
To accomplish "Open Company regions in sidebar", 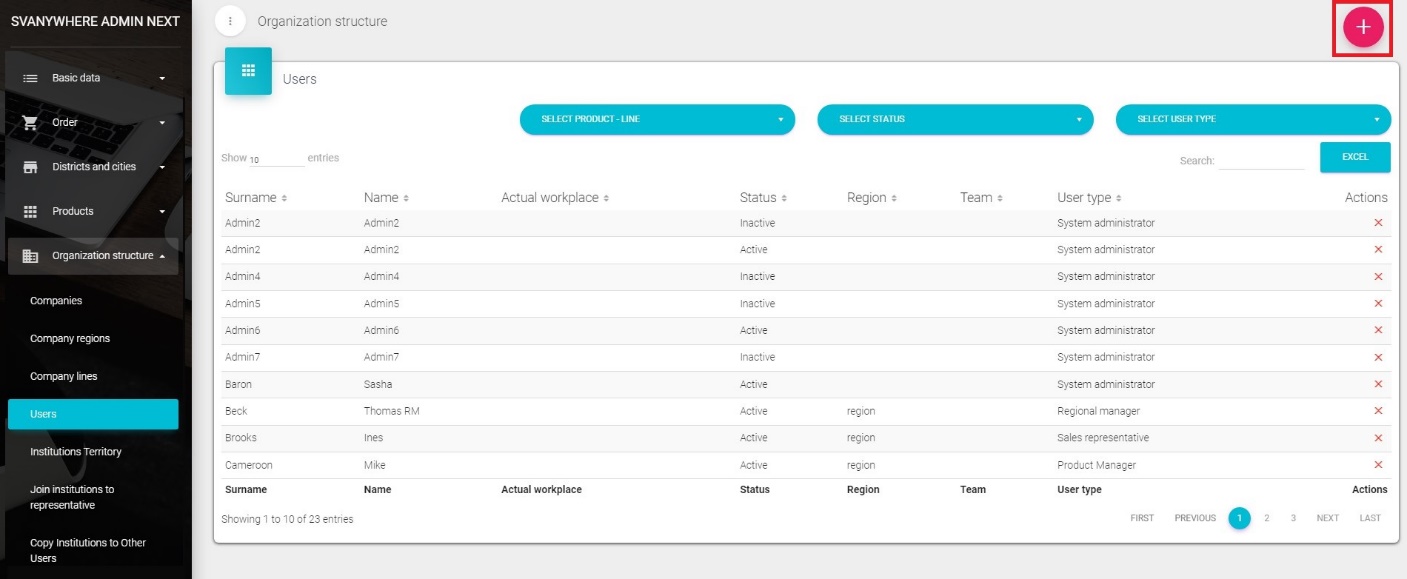I will point(70,339).
